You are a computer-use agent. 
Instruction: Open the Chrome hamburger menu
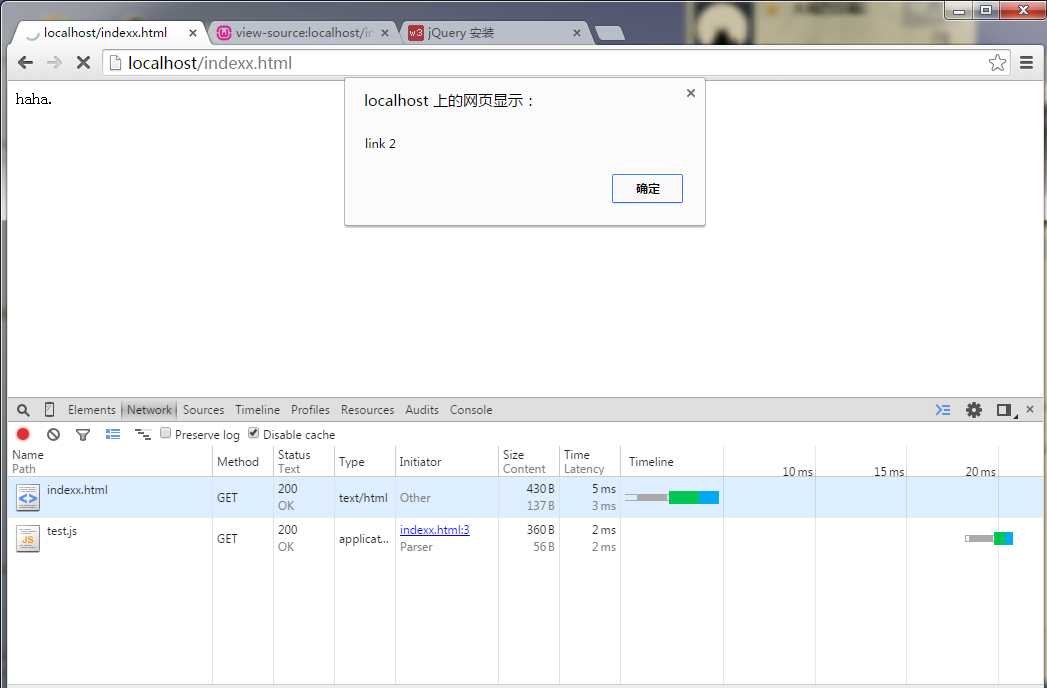coord(1026,63)
